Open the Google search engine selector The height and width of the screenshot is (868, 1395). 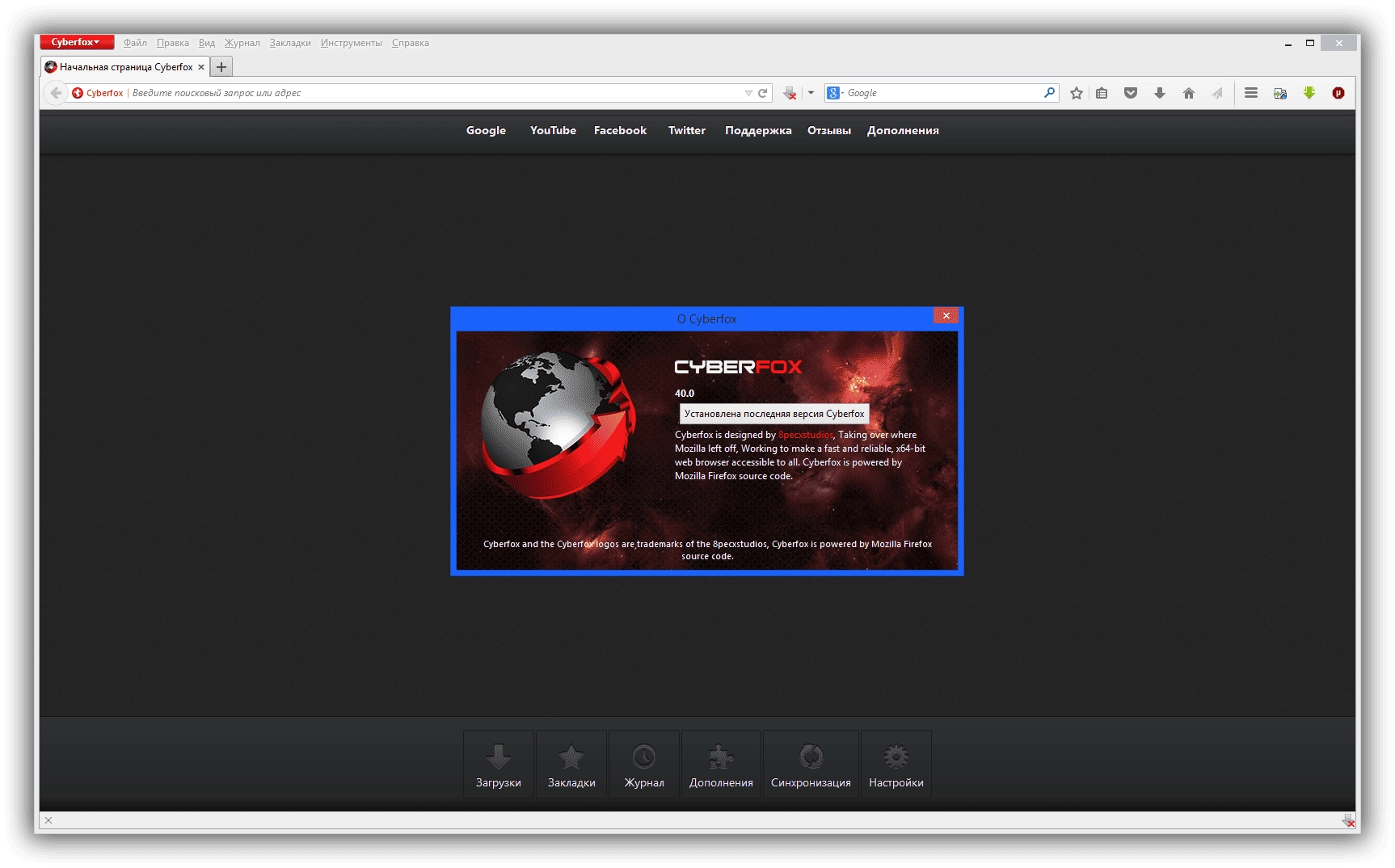tap(835, 93)
